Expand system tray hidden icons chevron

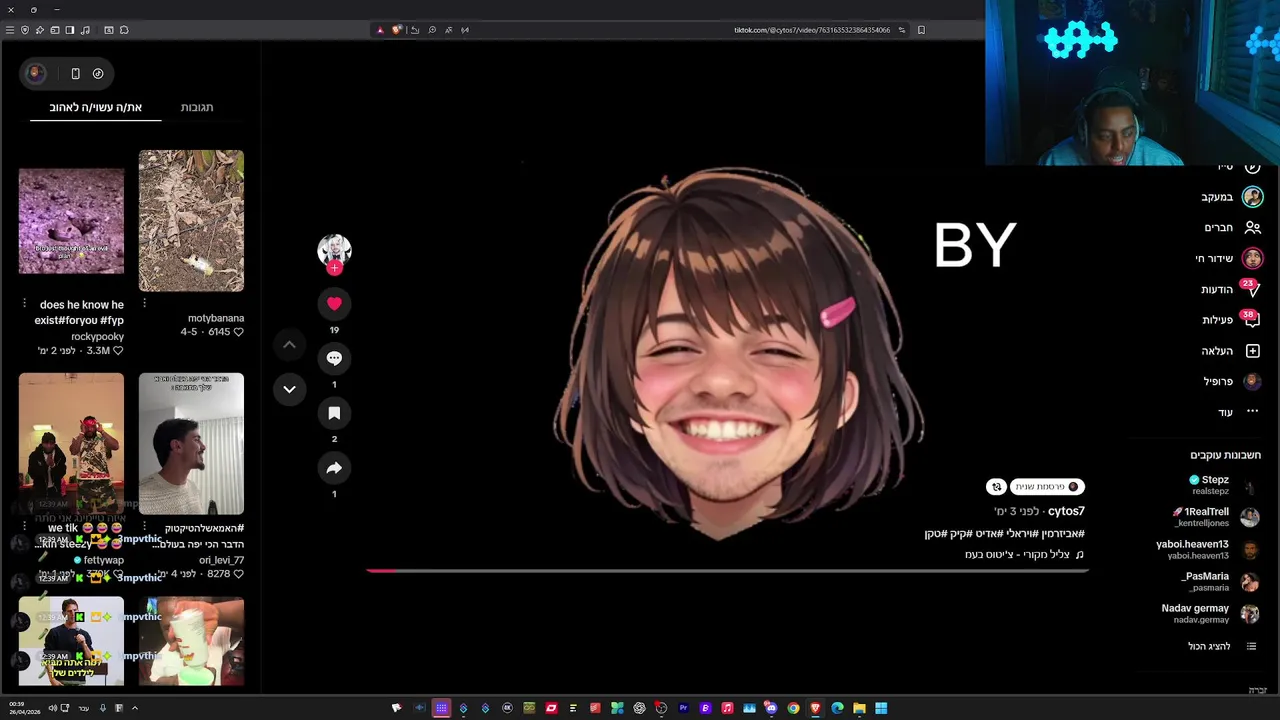click(x=135, y=708)
